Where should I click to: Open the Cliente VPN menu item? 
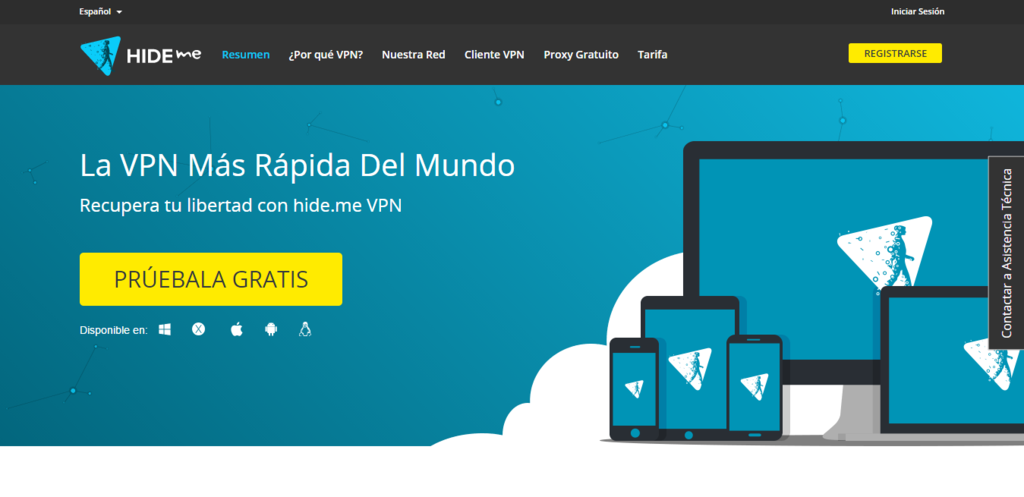click(494, 55)
